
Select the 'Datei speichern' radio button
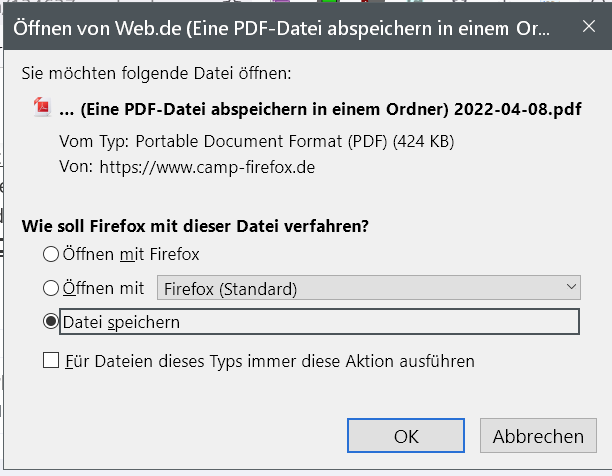tap(50, 322)
